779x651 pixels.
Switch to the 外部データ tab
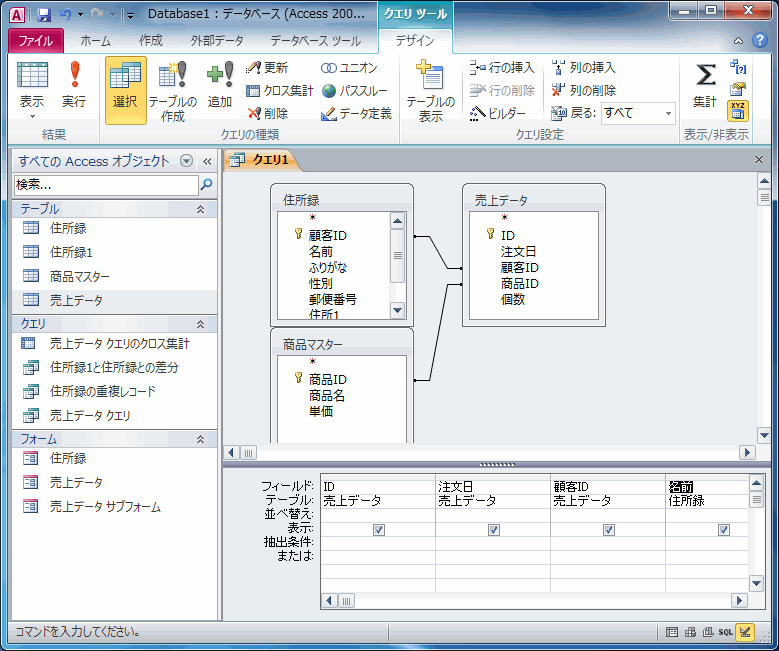(217, 41)
